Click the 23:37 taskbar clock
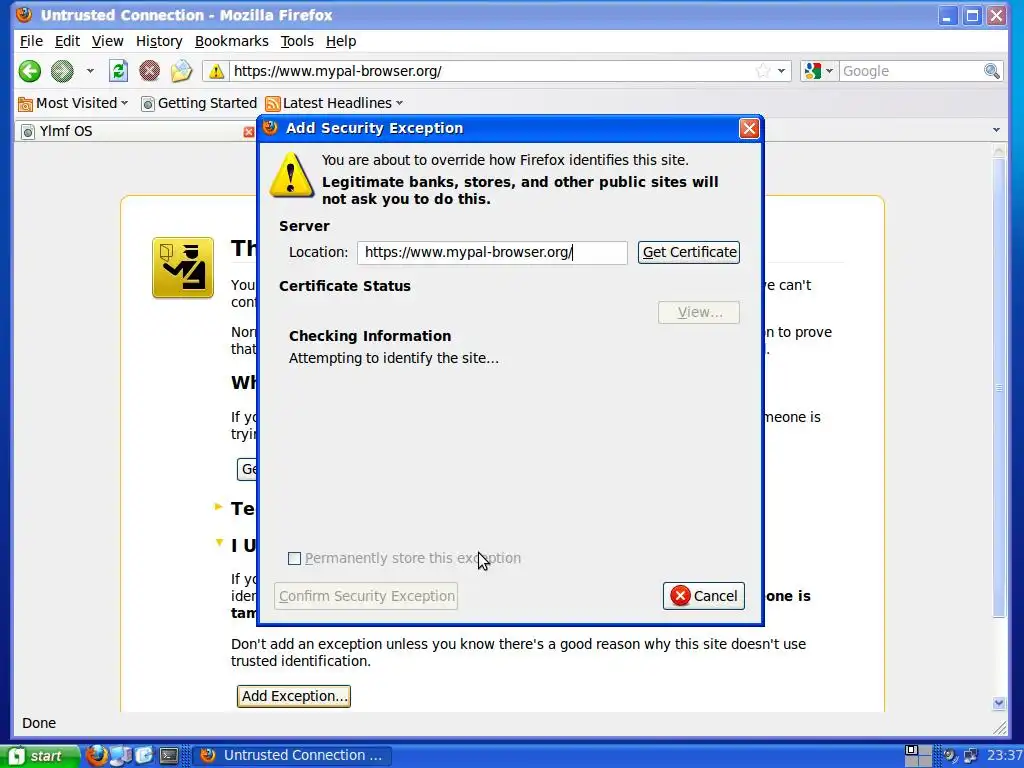 1004,756
